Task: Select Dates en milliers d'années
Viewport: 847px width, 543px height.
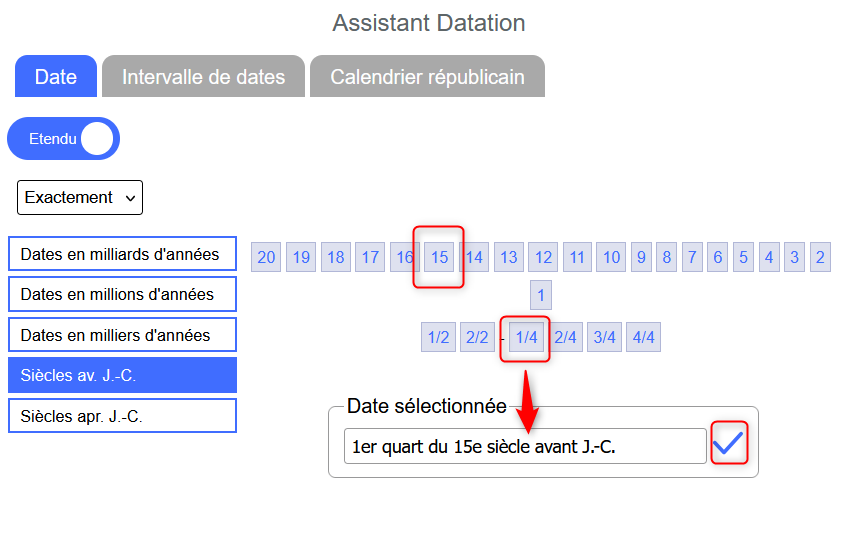Action: point(122,335)
